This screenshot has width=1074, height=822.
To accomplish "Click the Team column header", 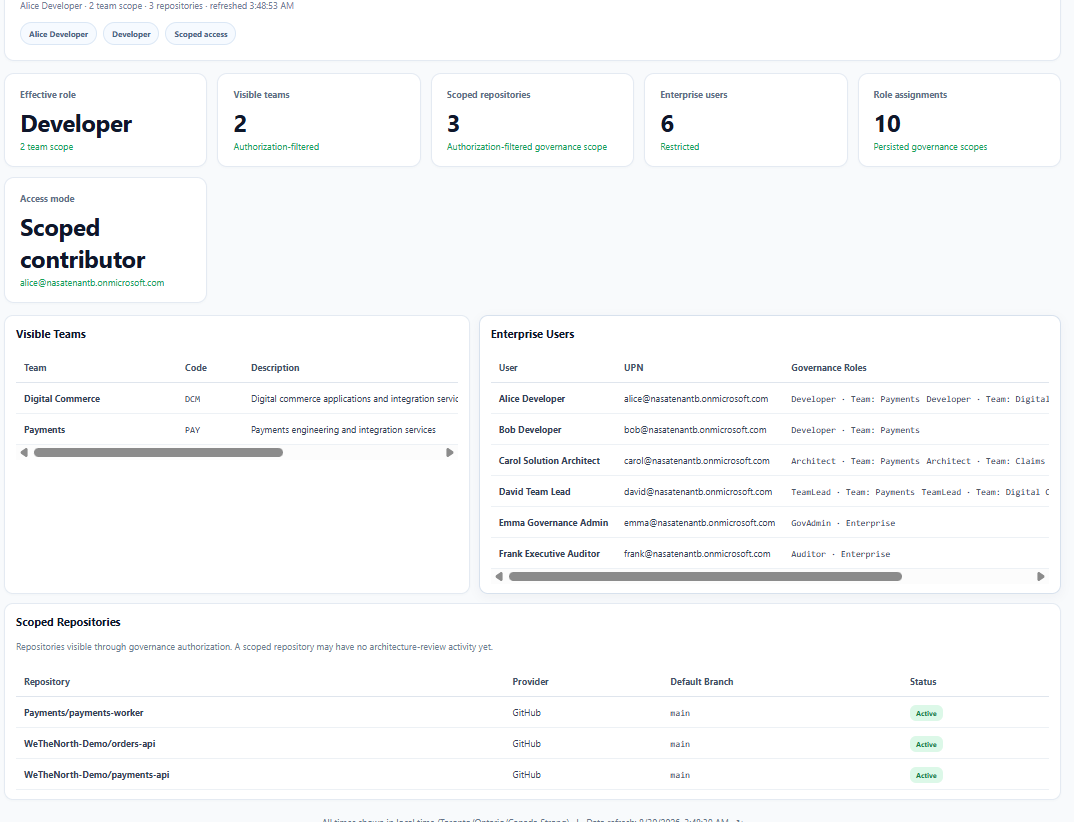I will 35,368.
